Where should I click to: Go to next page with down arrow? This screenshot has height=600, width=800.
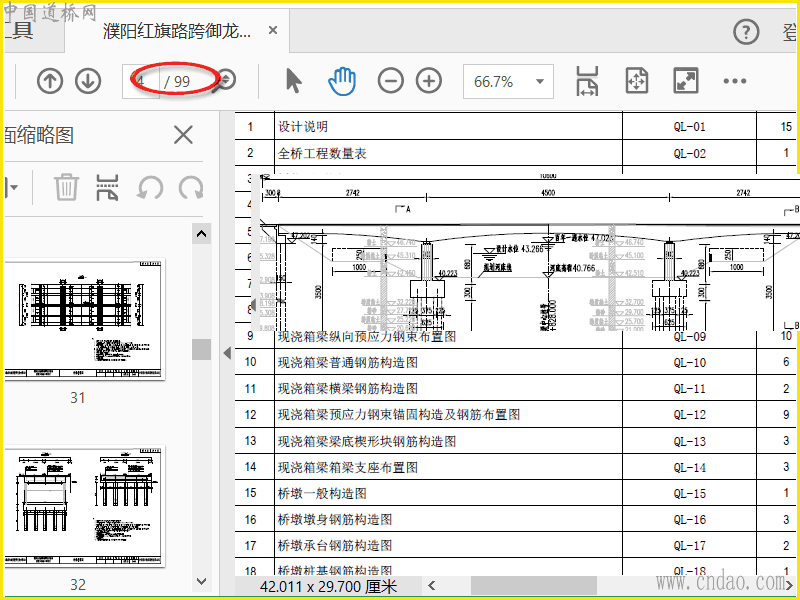pyautogui.click(x=88, y=81)
